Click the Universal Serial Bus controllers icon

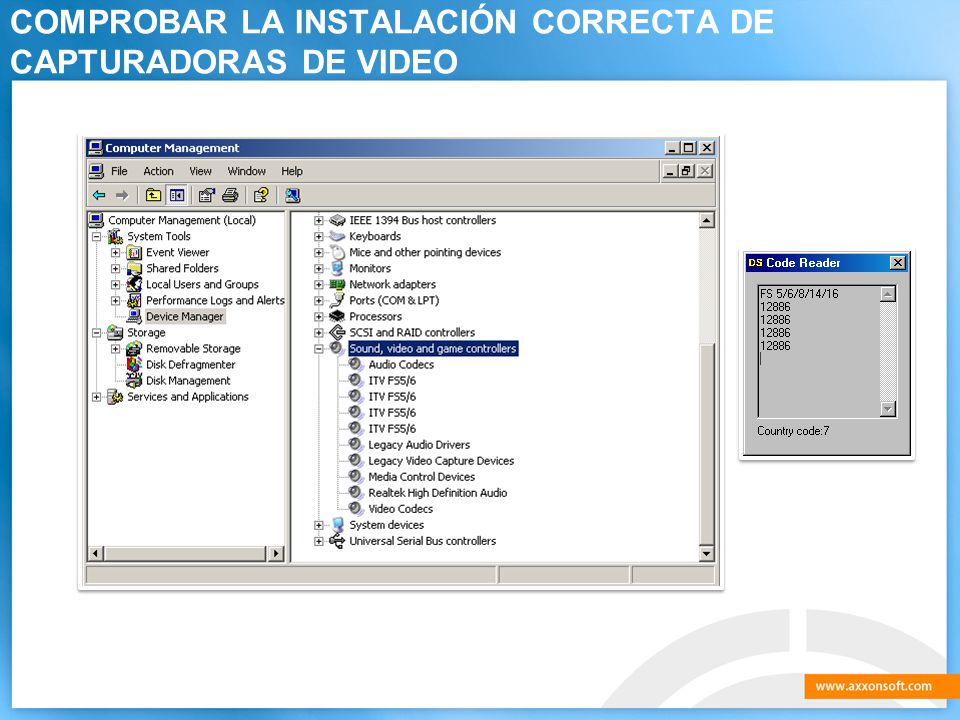337,541
